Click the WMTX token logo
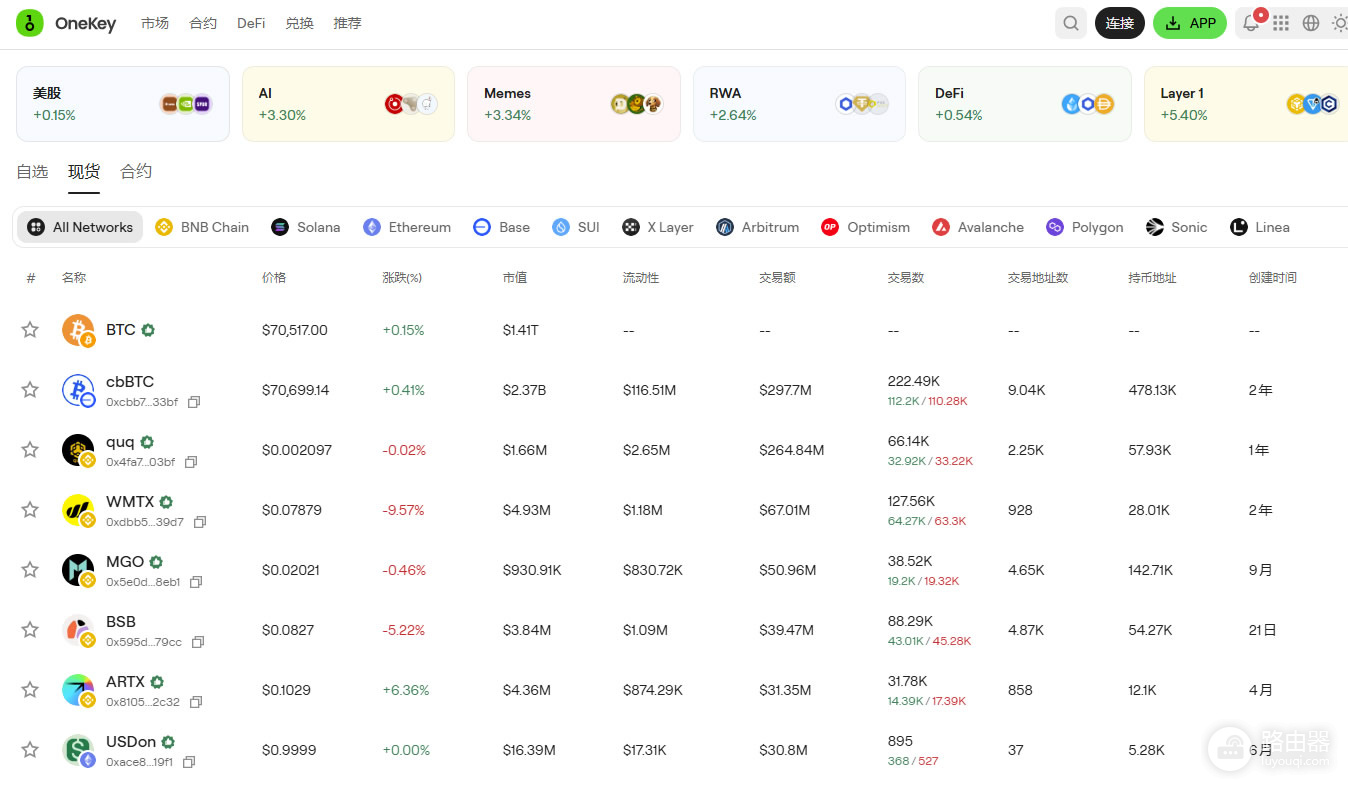The image size is (1348, 789). 78,510
